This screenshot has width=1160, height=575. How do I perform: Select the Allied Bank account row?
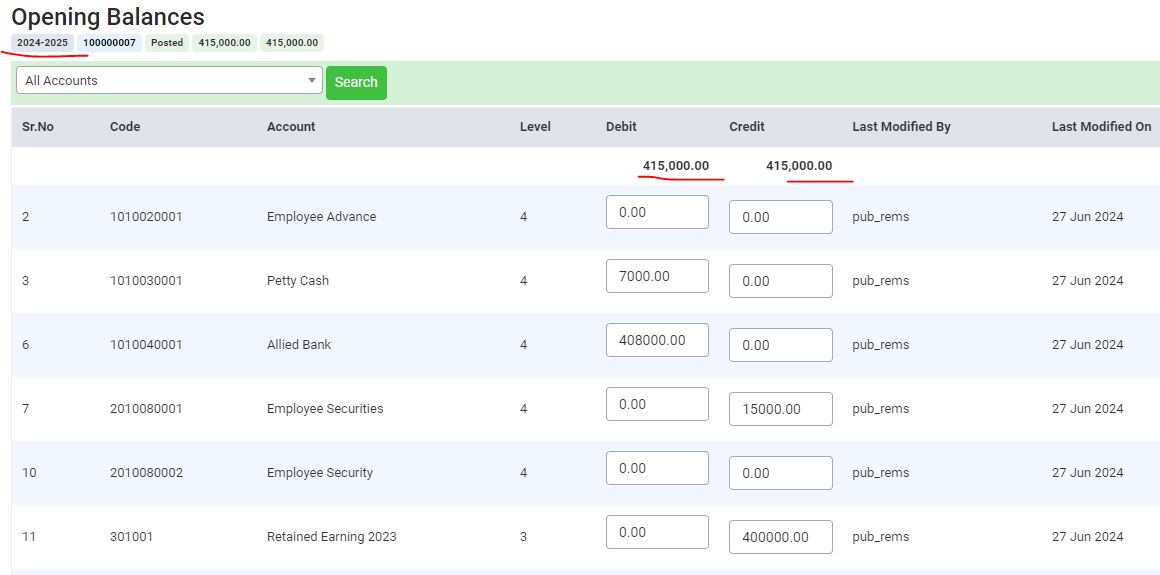pos(299,345)
